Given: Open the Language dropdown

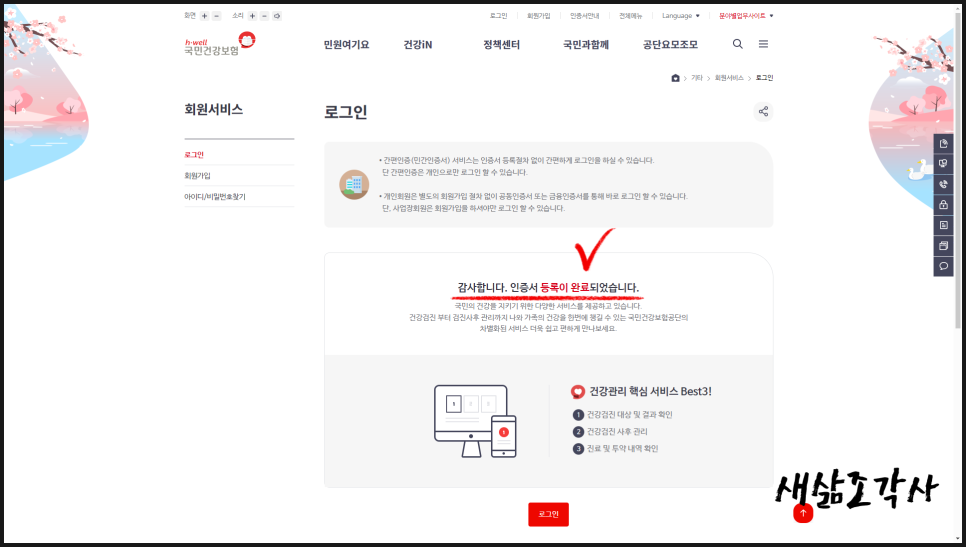Looking at the screenshot, I should pos(681,16).
